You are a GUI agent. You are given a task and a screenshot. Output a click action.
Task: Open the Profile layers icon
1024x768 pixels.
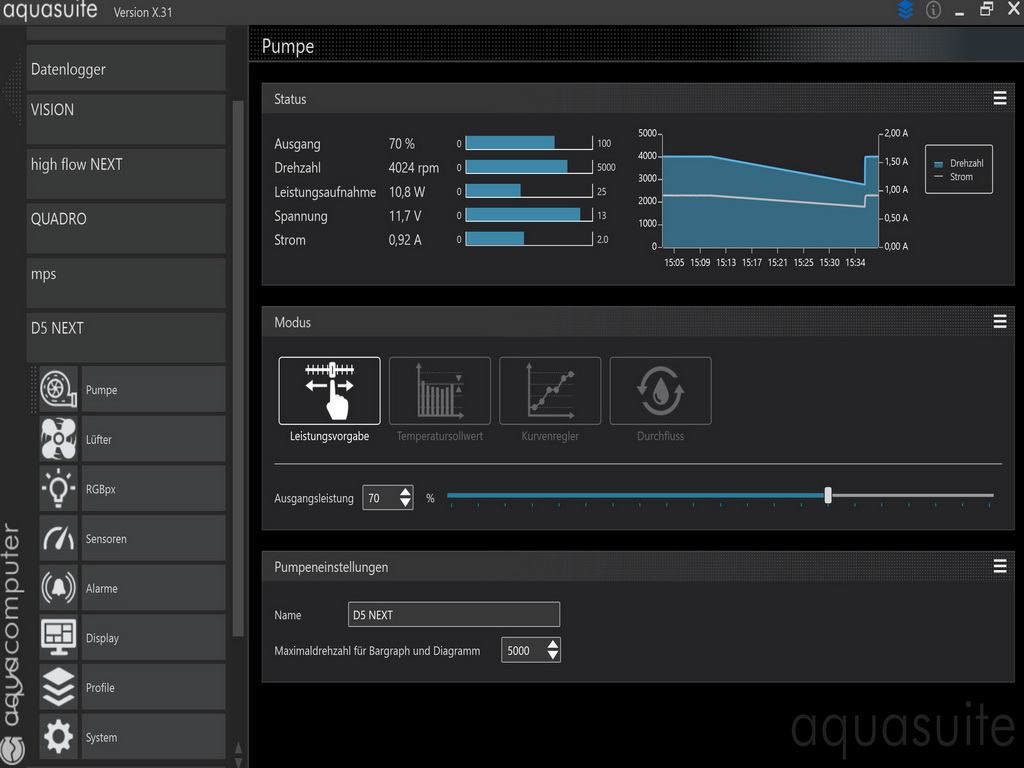(58, 687)
